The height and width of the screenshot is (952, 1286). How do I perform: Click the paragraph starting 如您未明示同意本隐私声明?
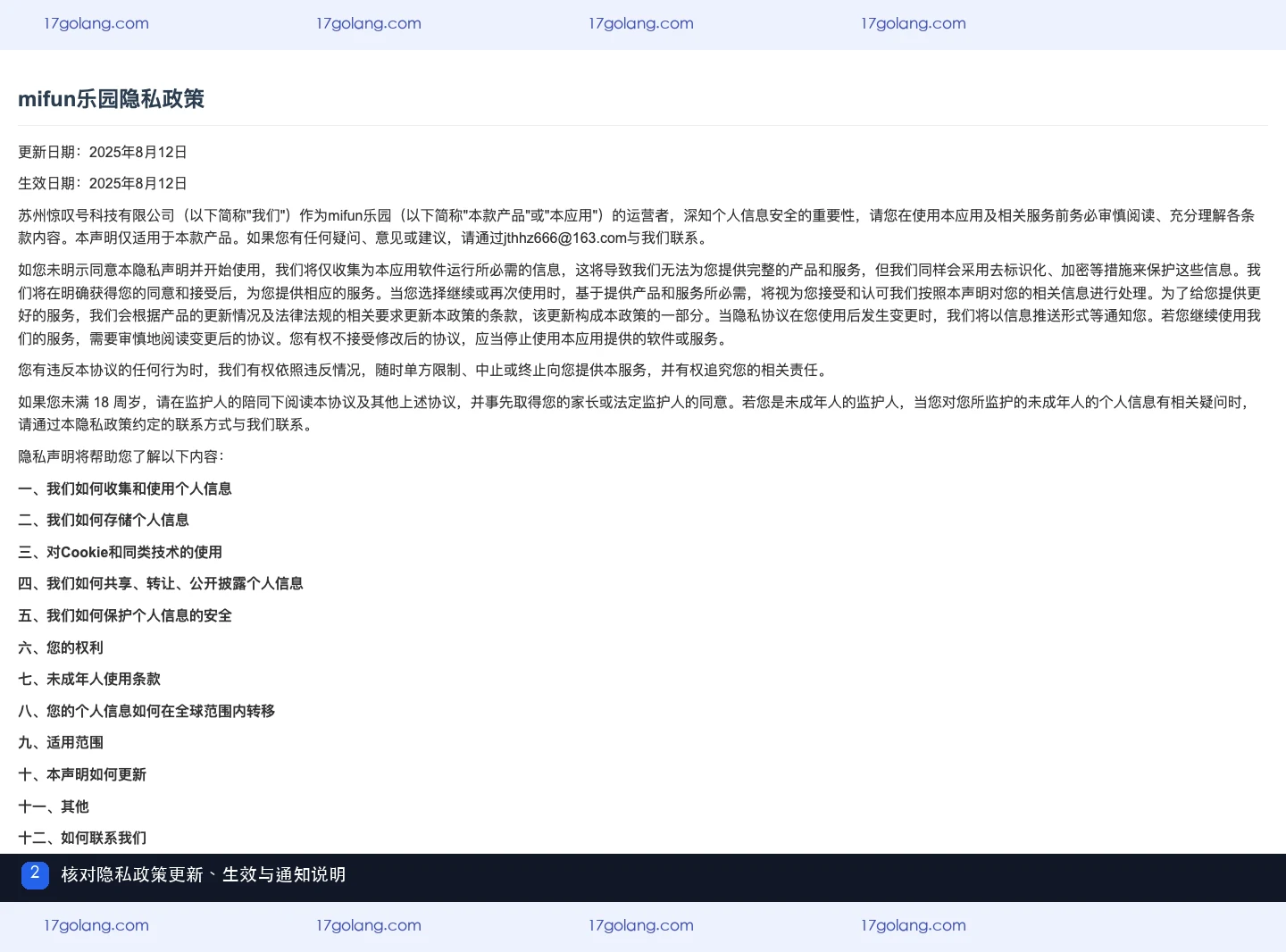[641, 304]
